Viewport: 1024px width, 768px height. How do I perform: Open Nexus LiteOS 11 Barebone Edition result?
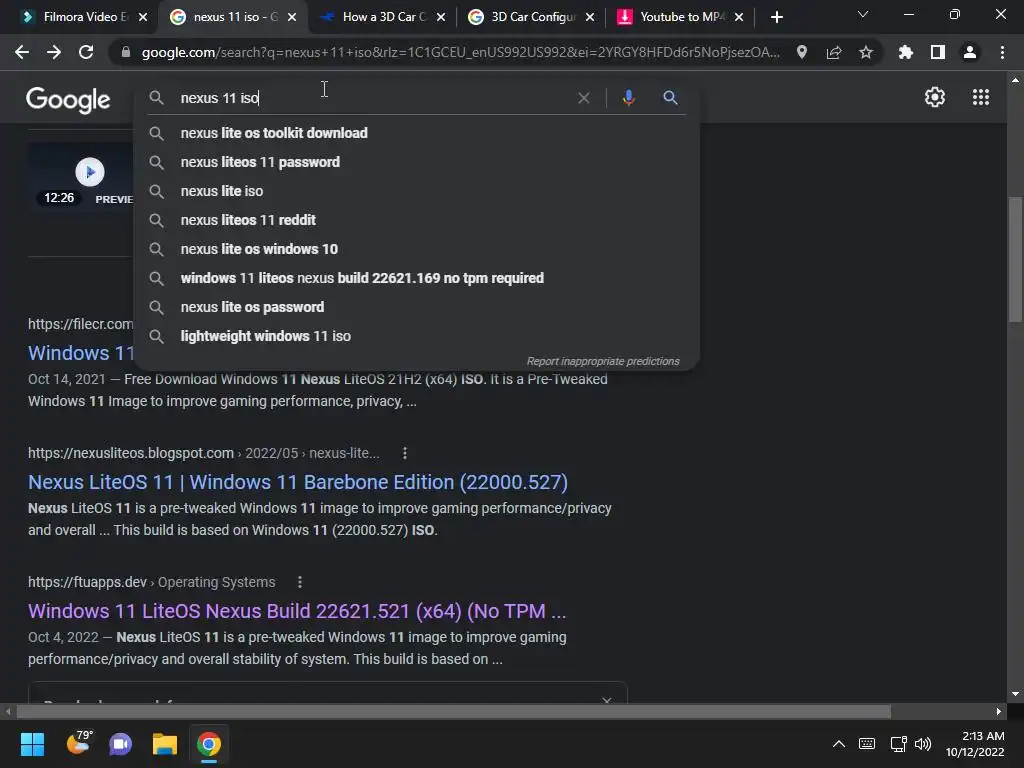[x=298, y=482]
